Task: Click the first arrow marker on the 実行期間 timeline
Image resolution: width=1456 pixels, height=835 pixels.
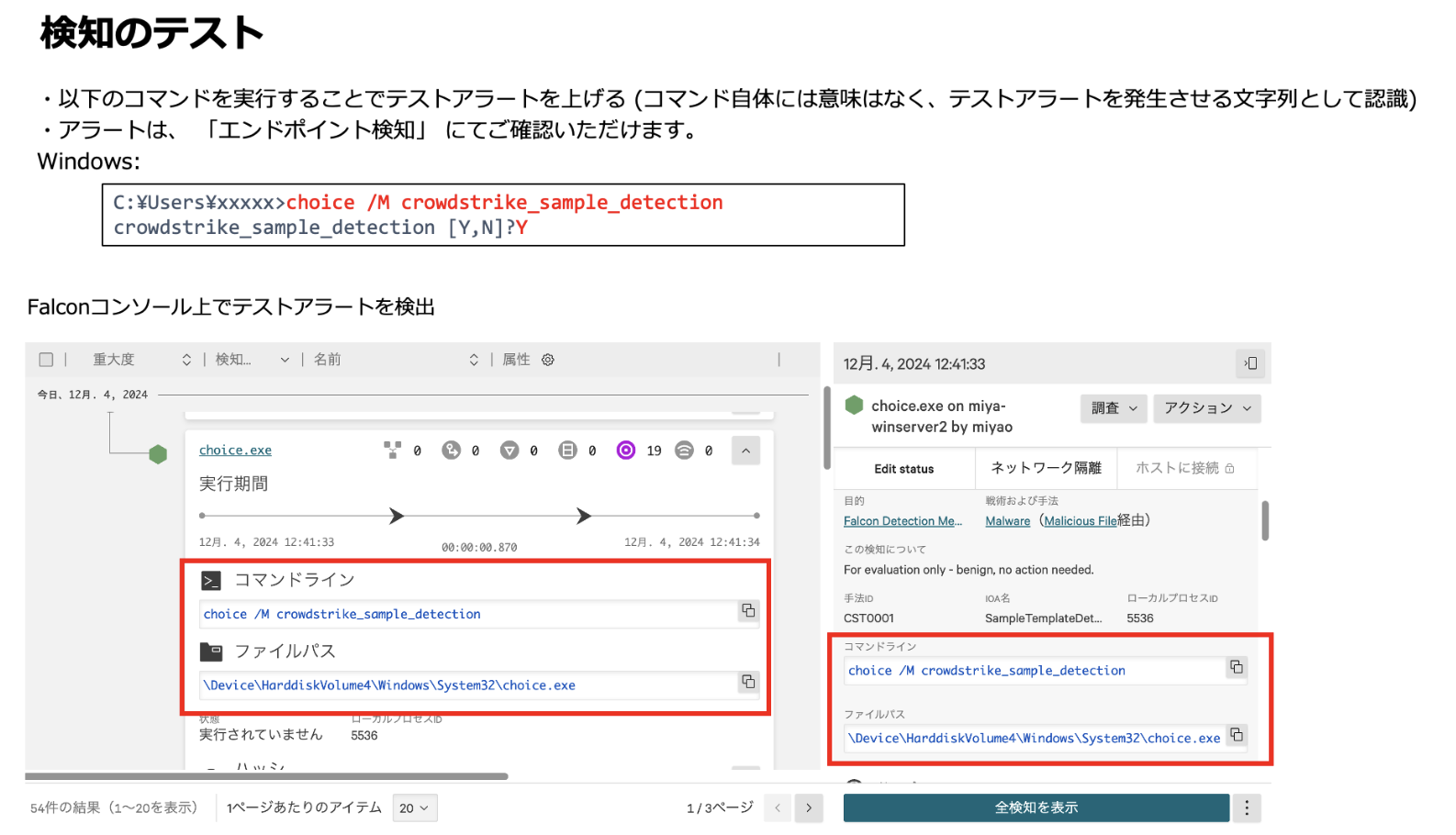Action: click(397, 516)
